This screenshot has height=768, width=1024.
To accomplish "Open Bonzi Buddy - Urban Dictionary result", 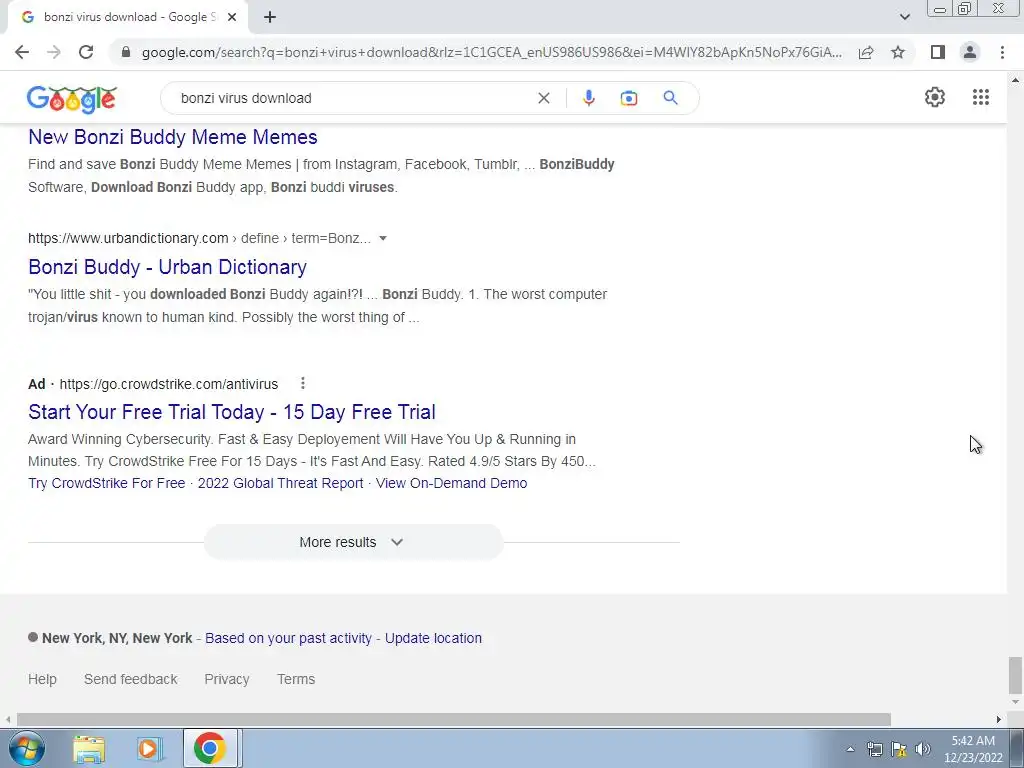I will tap(167, 266).
